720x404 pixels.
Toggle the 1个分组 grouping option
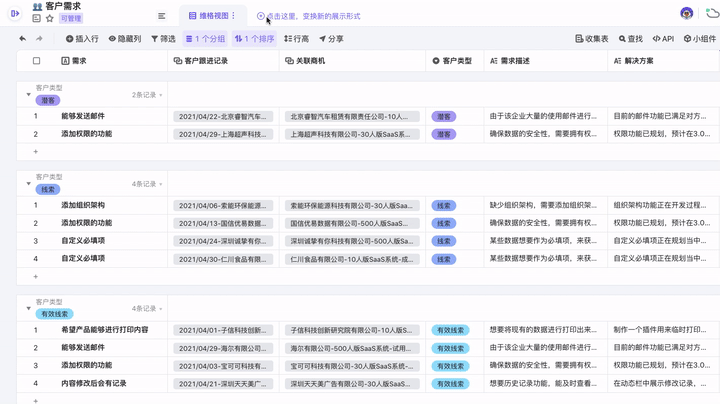click(205, 39)
